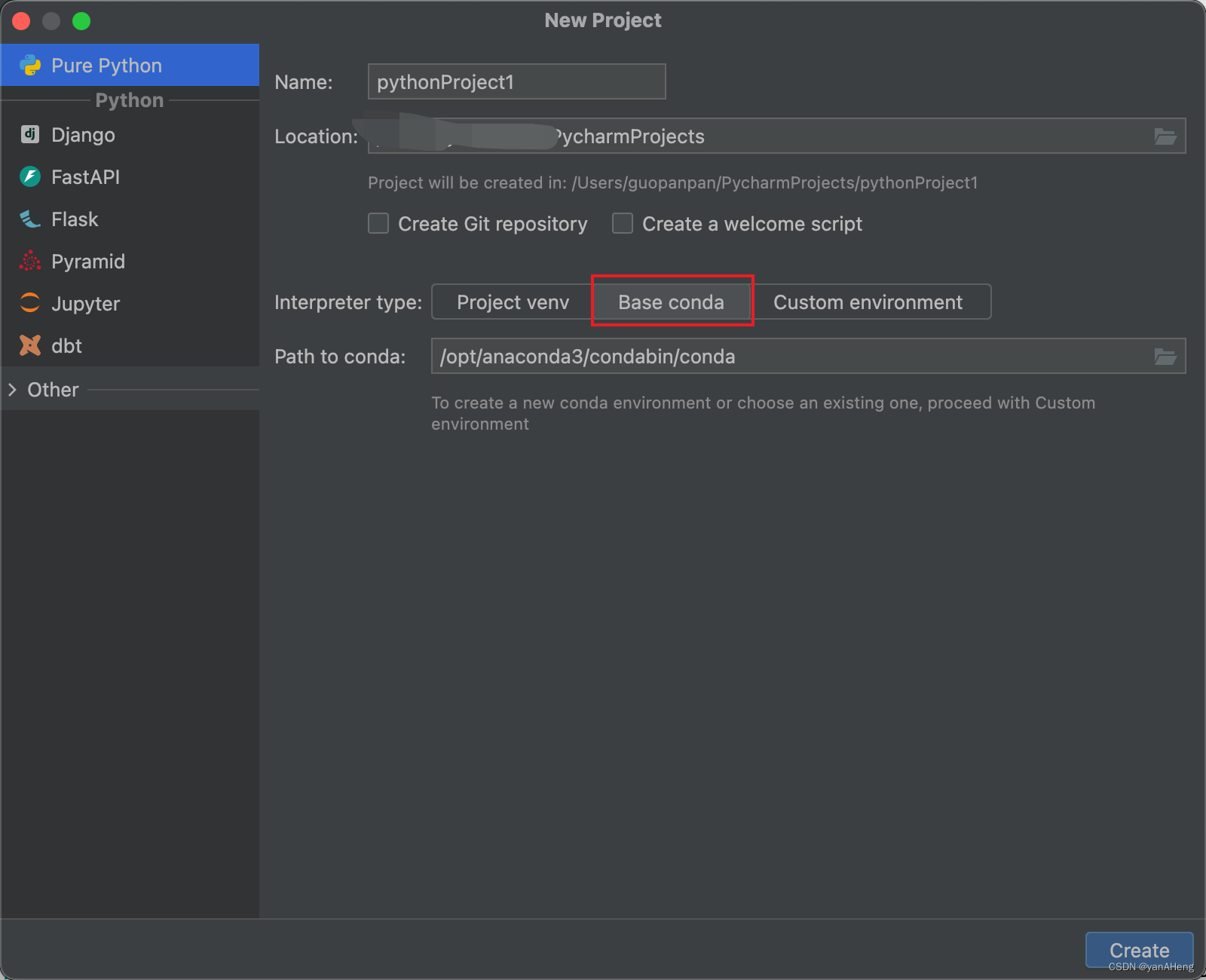Switch interpreter type to Project venv
Image resolution: width=1206 pixels, height=980 pixels.
pyautogui.click(x=513, y=302)
